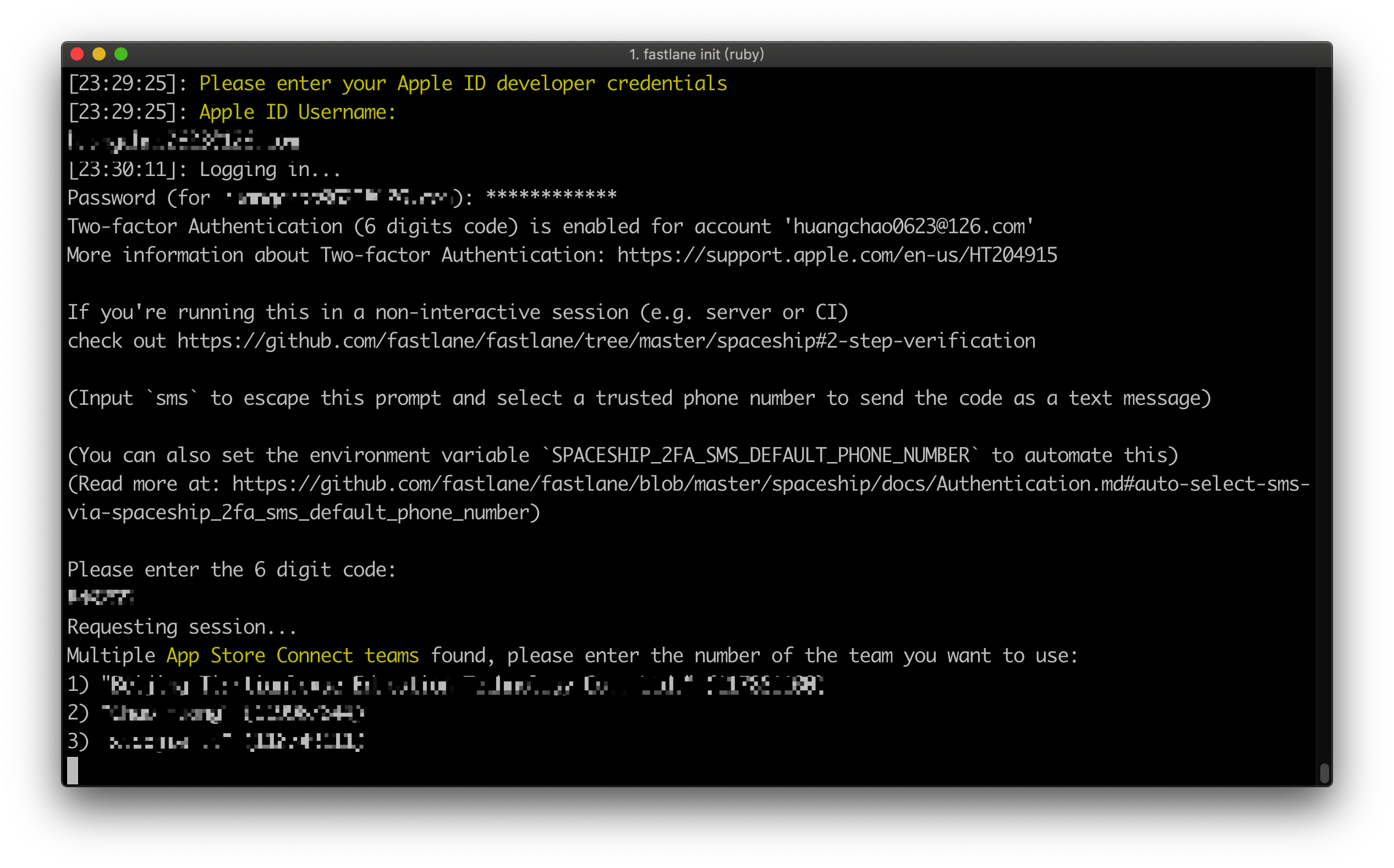
Task: Click team option 1 in the list
Action: point(446,685)
